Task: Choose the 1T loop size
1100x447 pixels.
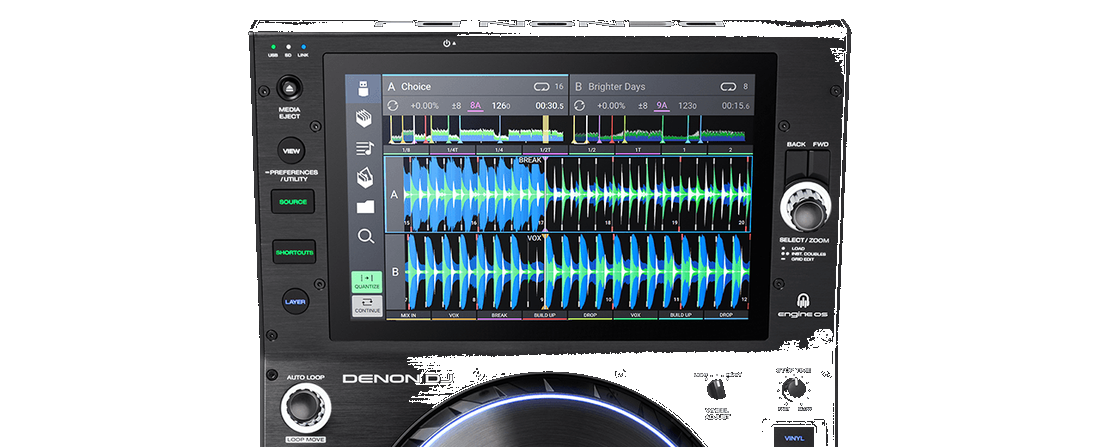Action: tap(638, 150)
